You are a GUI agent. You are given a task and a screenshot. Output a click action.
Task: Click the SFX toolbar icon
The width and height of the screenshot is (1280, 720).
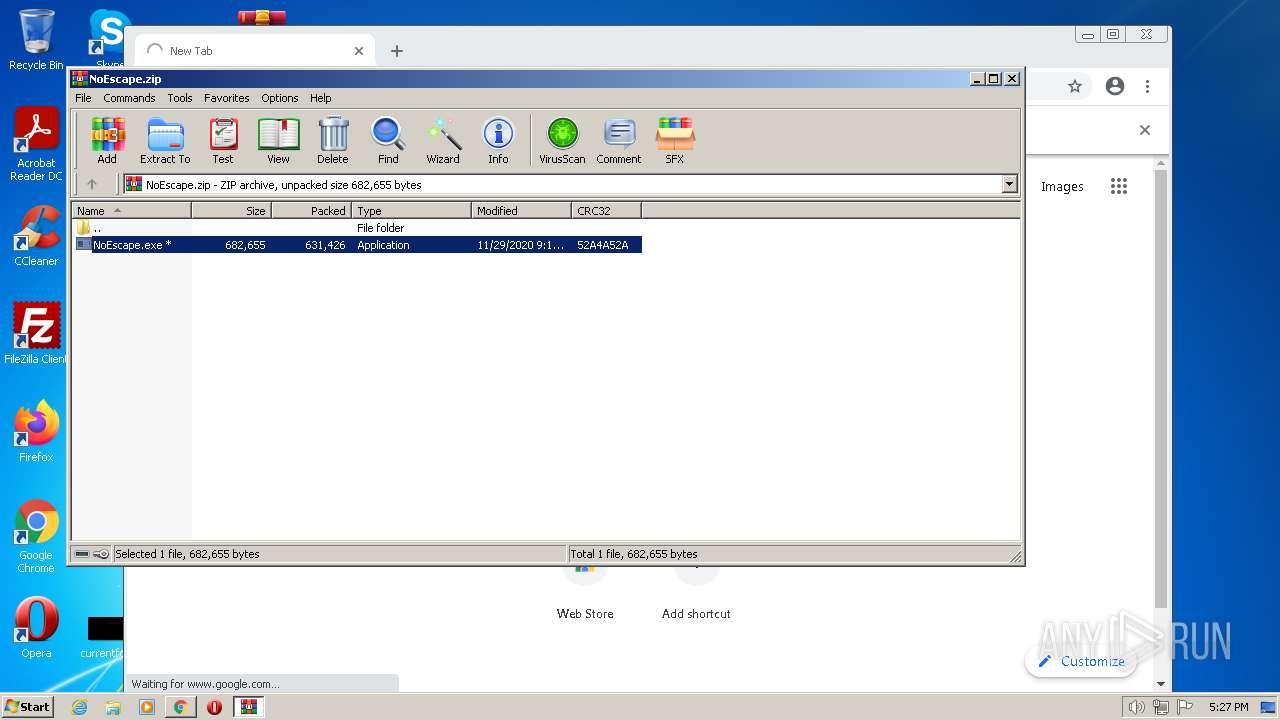pos(675,140)
